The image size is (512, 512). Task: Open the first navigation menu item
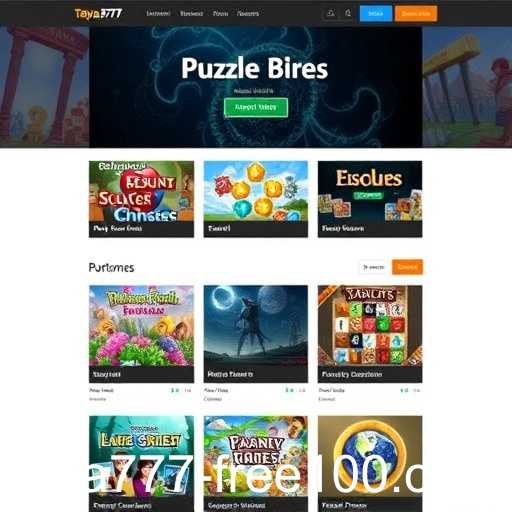[x=158, y=14]
